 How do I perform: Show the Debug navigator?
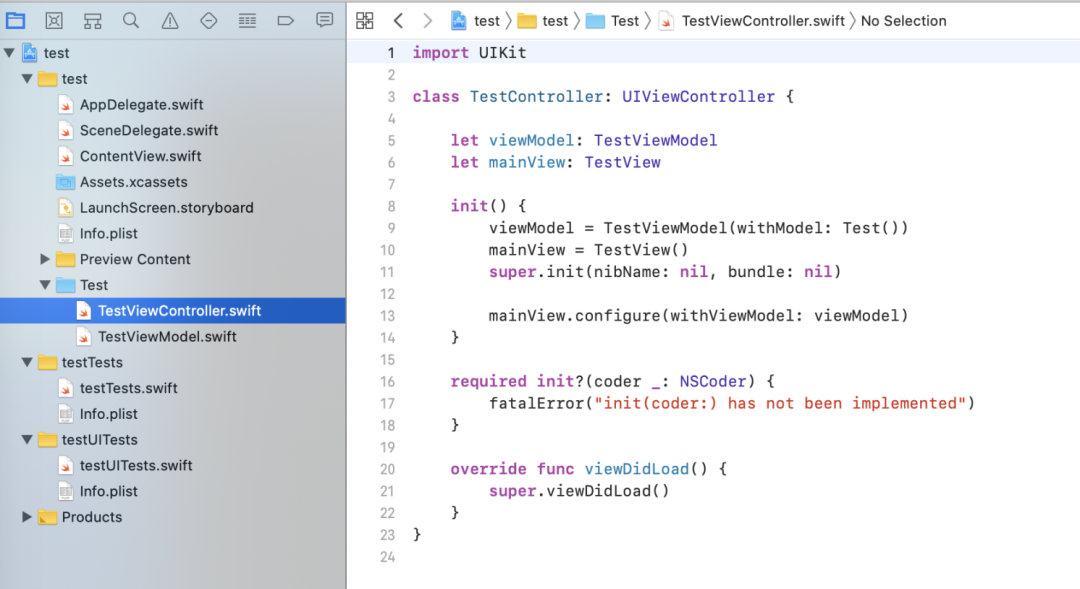click(x=247, y=21)
